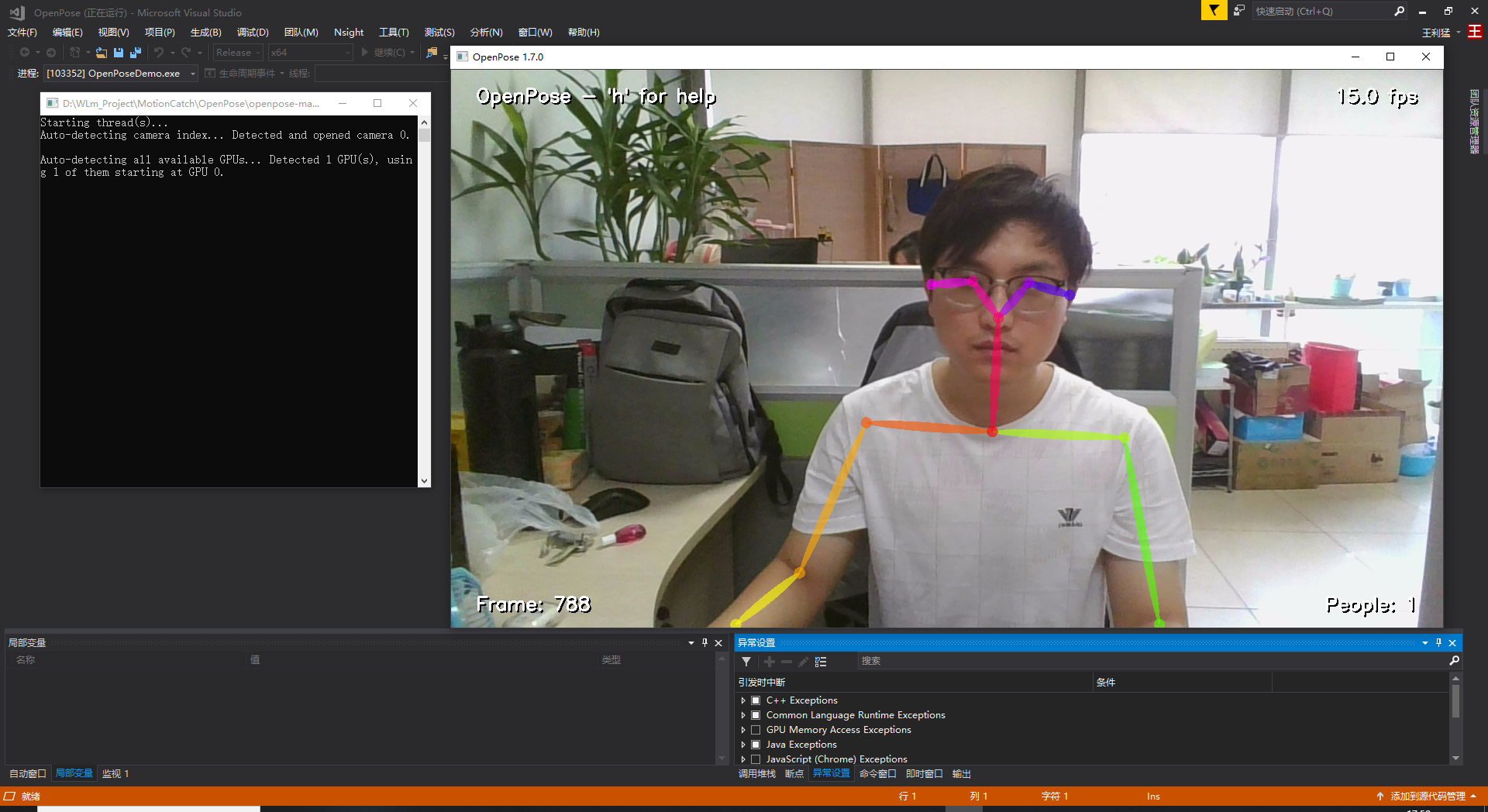
Task: Click 添加到源代码管理 in status bar
Action: 1428,797
